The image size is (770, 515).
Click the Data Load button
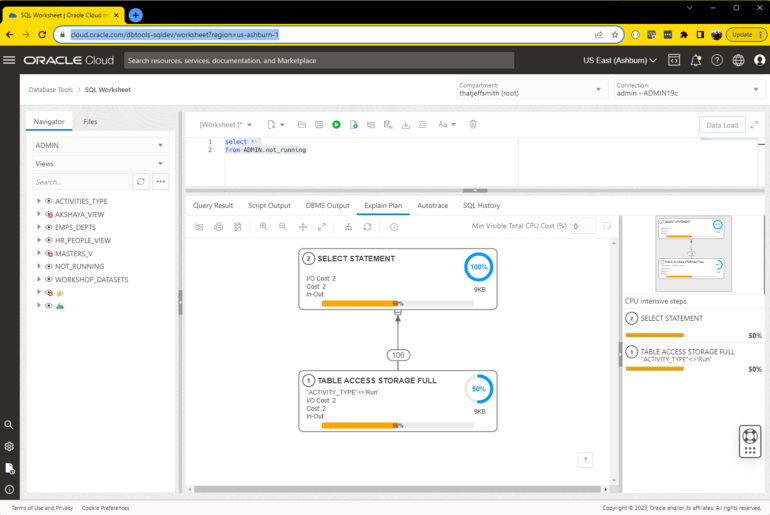(x=722, y=125)
